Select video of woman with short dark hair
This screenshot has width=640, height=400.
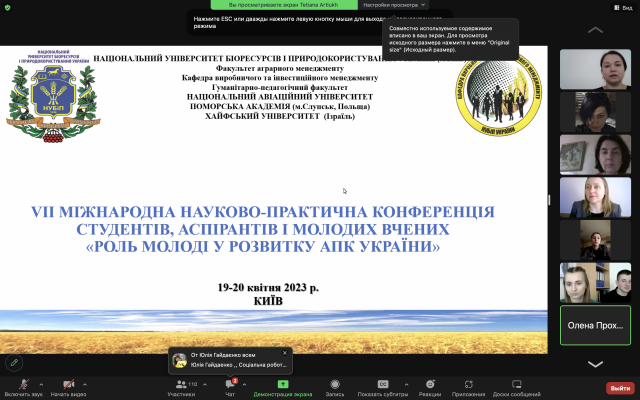coord(595,112)
